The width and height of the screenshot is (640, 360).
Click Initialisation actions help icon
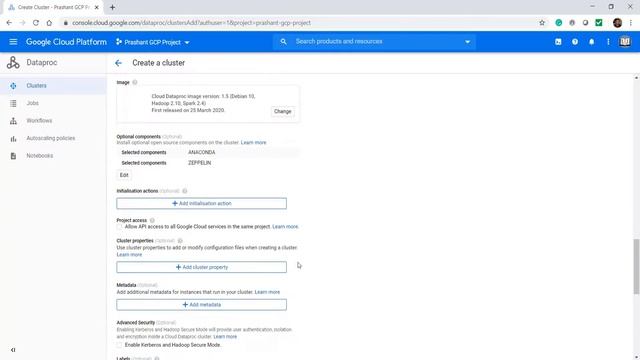point(184,191)
